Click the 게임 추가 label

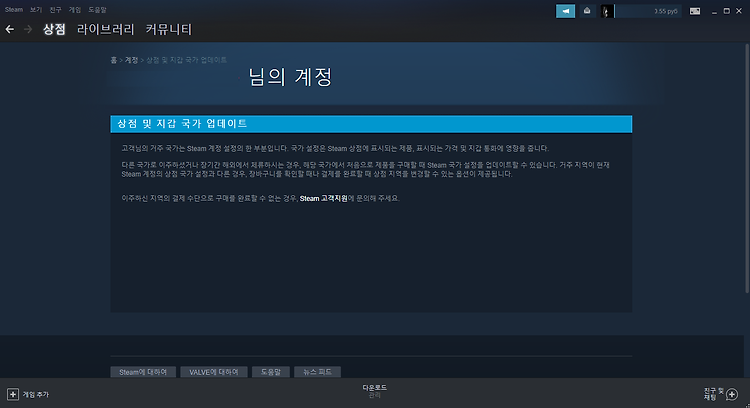36,395
